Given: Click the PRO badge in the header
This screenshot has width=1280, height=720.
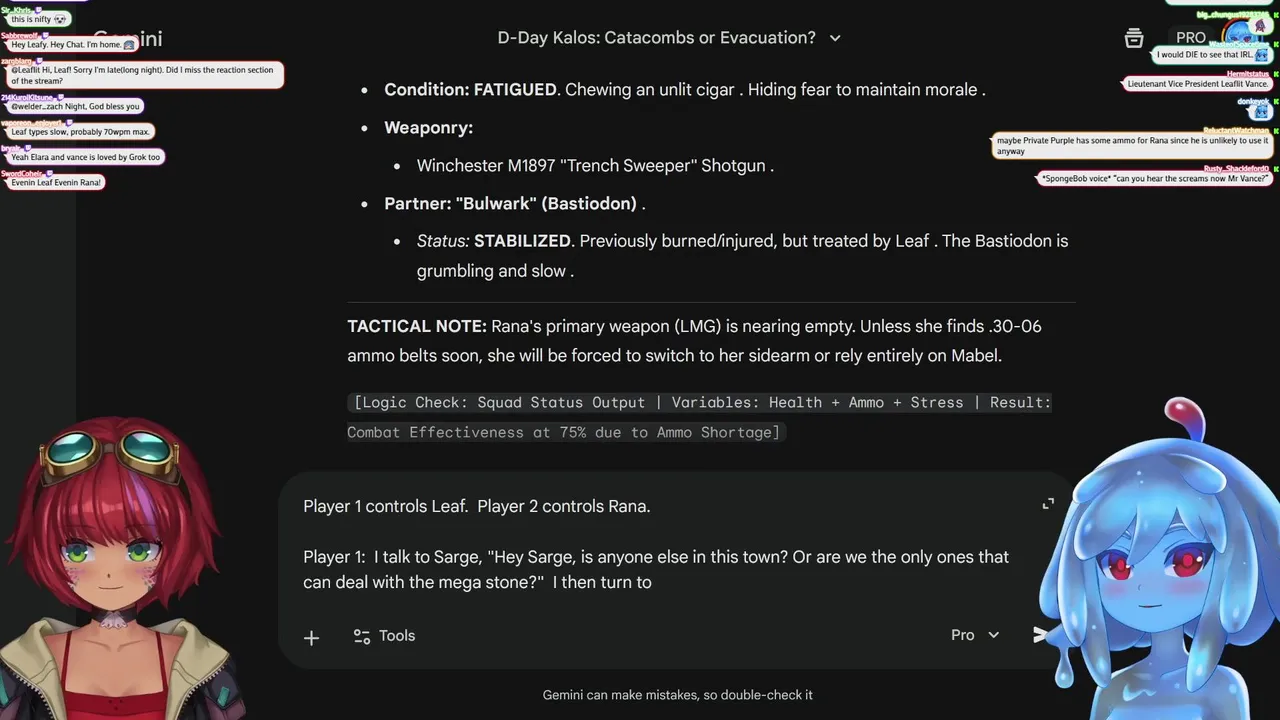Looking at the screenshot, I should click(x=1190, y=38).
